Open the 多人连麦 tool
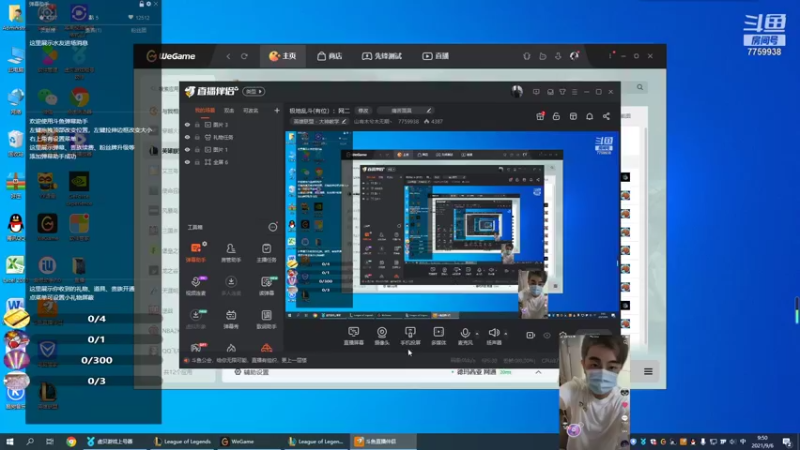 point(231,286)
